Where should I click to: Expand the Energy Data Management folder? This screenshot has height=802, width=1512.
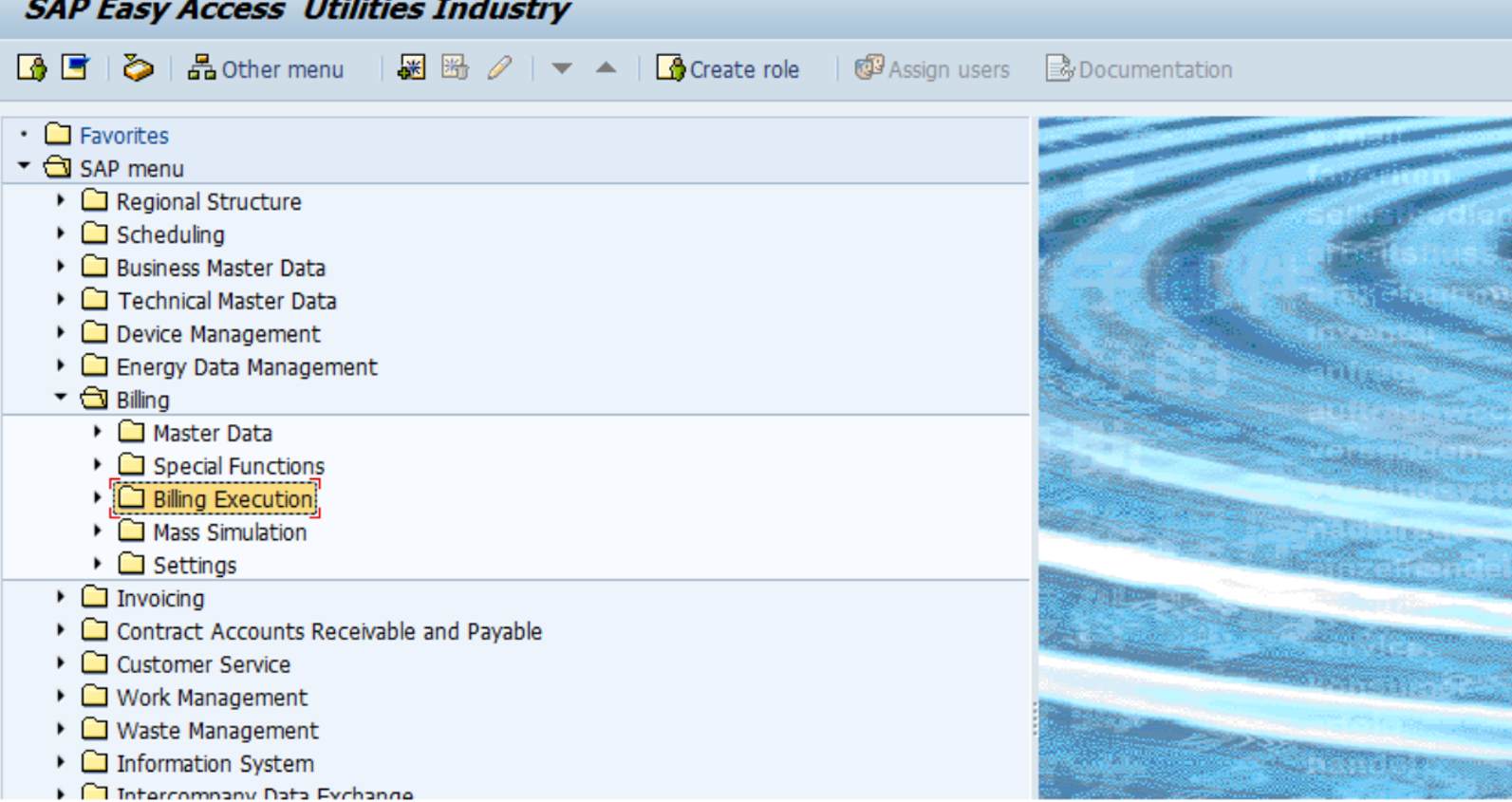pyautogui.click(x=61, y=365)
